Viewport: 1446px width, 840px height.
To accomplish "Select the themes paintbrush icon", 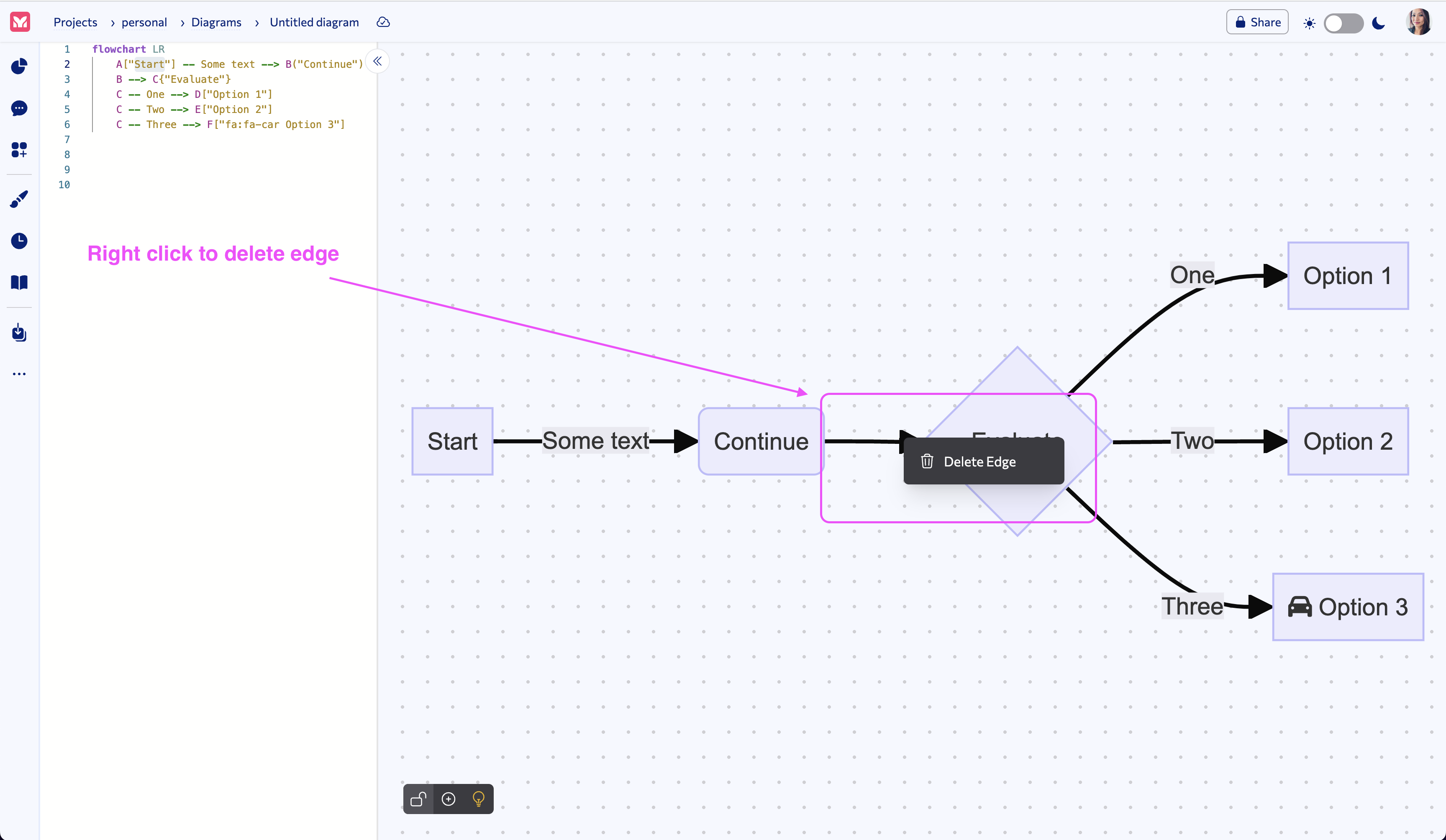I will (x=19, y=199).
